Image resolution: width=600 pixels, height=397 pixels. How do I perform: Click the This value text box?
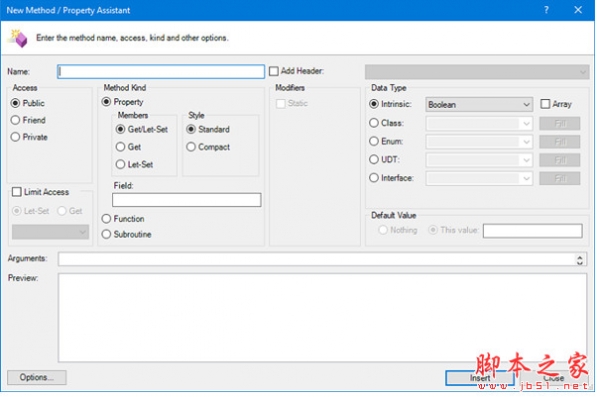pos(533,231)
